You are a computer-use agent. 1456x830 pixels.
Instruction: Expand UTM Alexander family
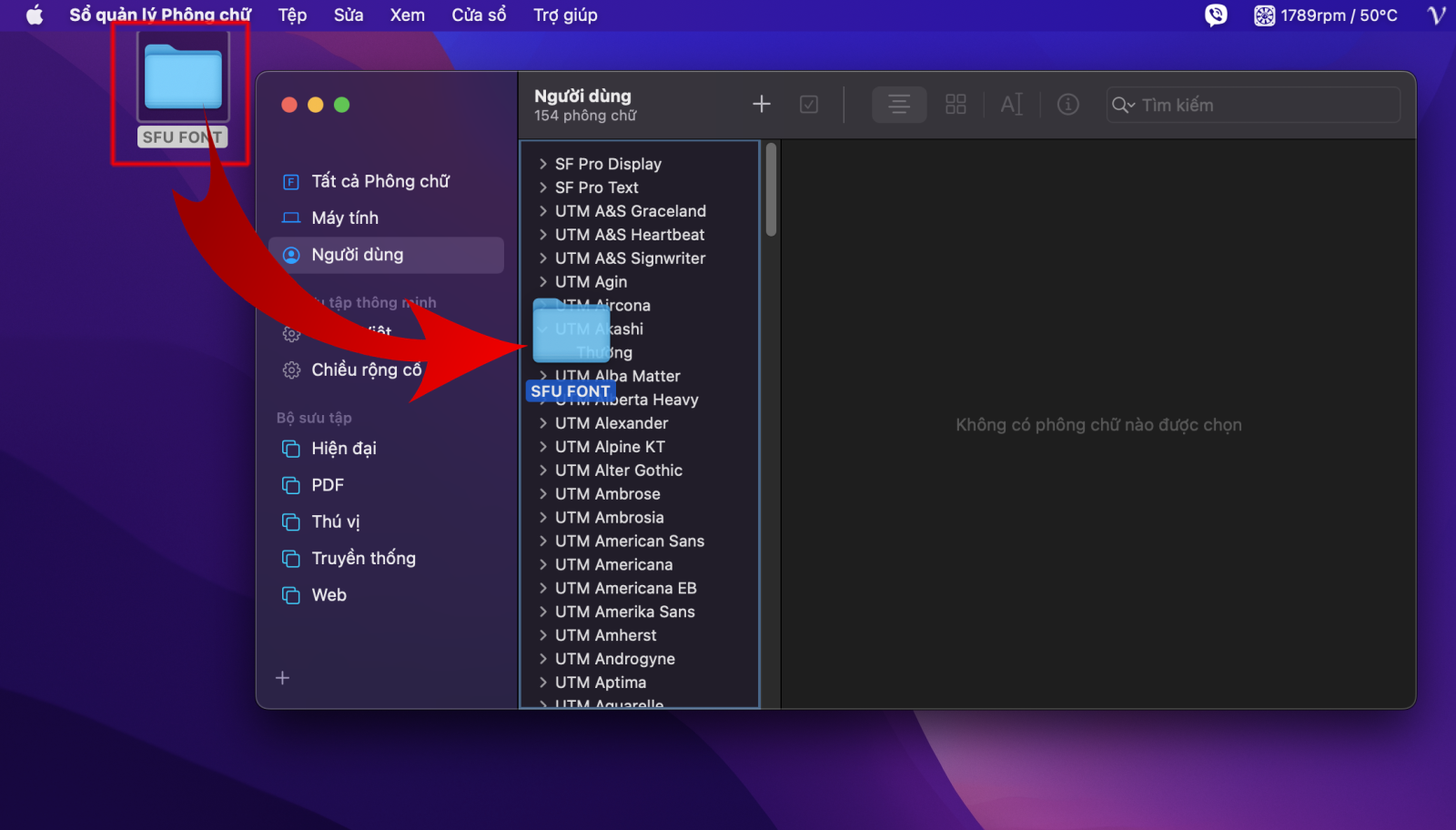point(543,423)
